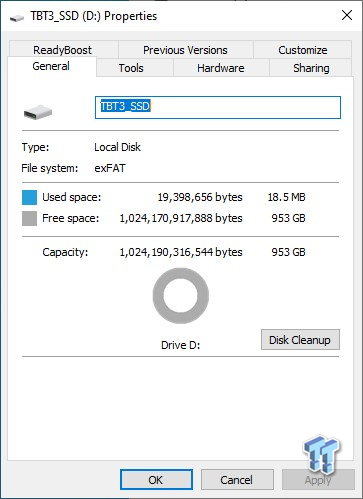Select the Customize tab
The image size is (363, 499).
pyautogui.click(x=303, y=50)
